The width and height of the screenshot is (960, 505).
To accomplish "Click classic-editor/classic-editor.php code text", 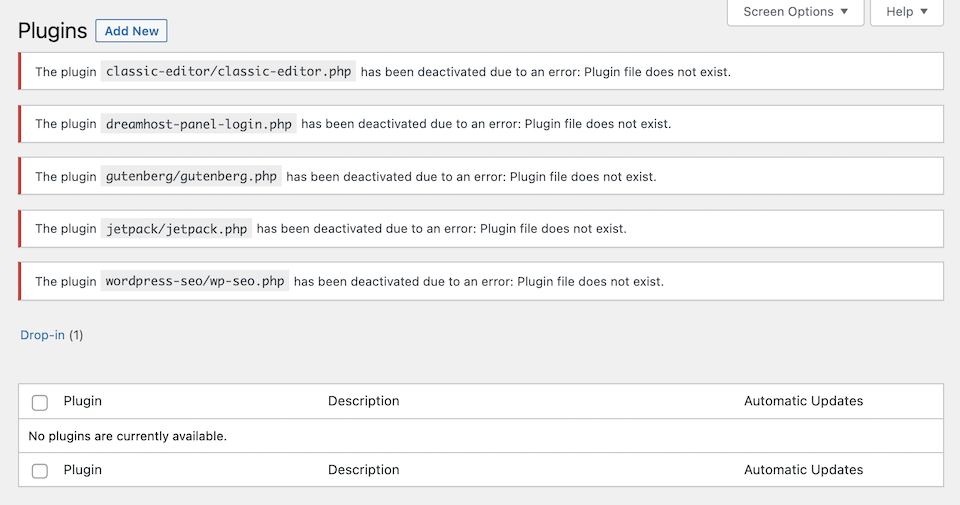I will pos(228,72).
